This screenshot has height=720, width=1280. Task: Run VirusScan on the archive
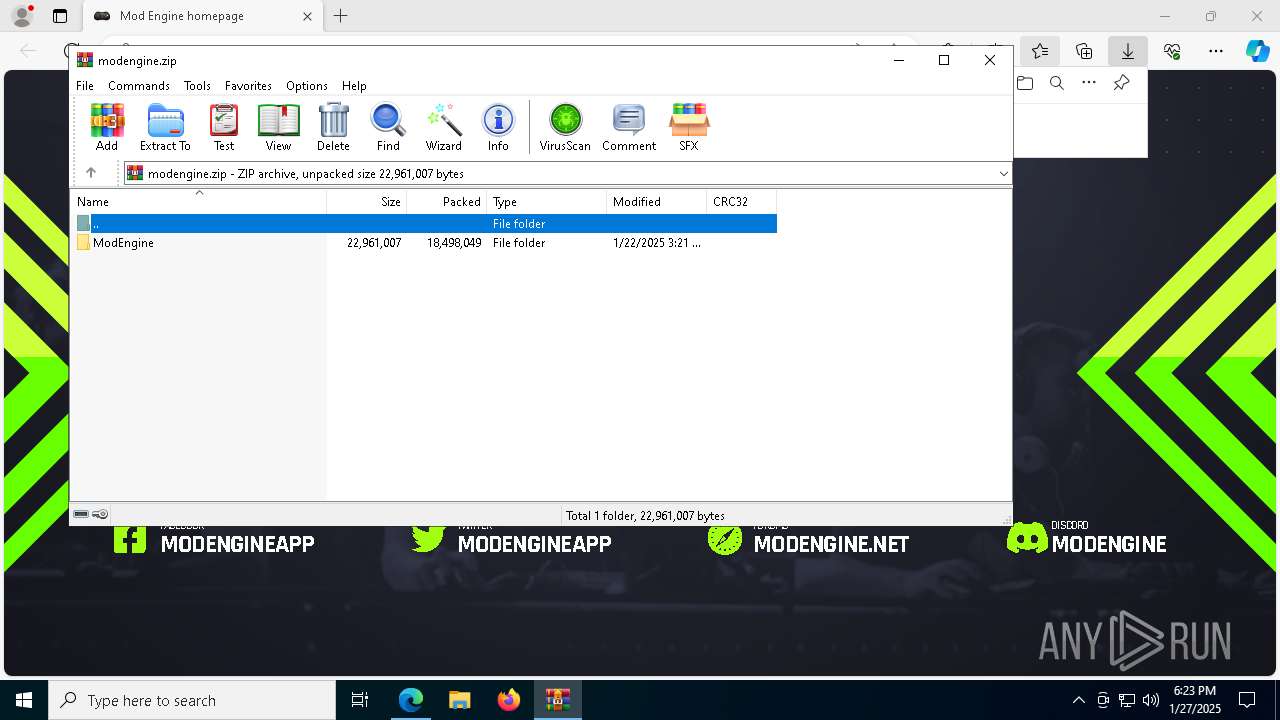[x=565, y=127]
